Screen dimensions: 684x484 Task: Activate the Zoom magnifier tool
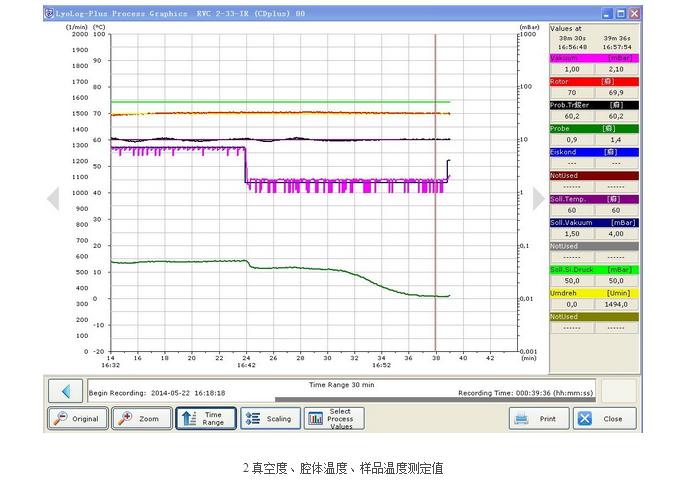click(x=140, y=418)
